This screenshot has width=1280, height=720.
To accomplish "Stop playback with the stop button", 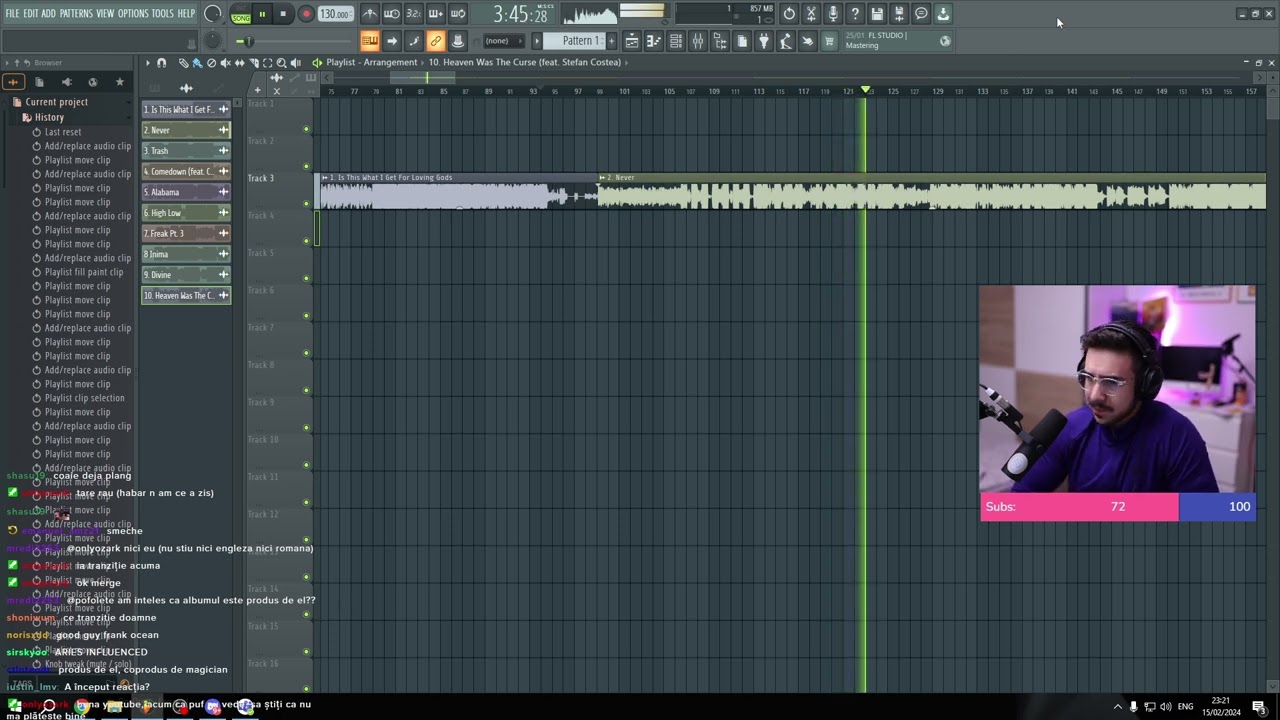I will pos(283,14).
